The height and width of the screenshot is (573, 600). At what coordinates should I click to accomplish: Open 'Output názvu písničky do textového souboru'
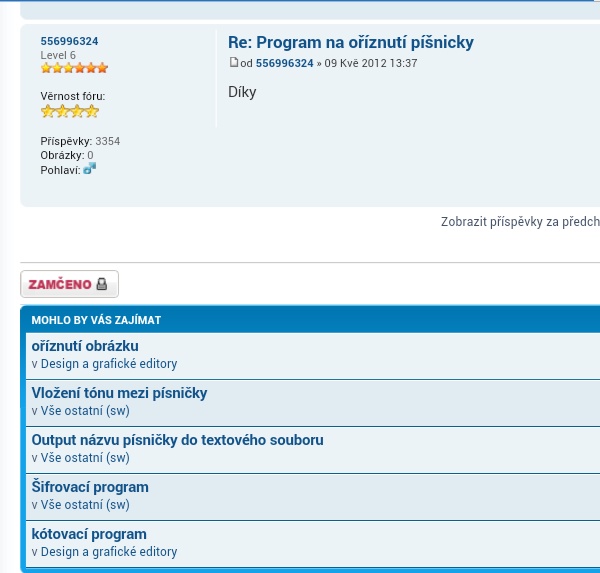[177, 440]
